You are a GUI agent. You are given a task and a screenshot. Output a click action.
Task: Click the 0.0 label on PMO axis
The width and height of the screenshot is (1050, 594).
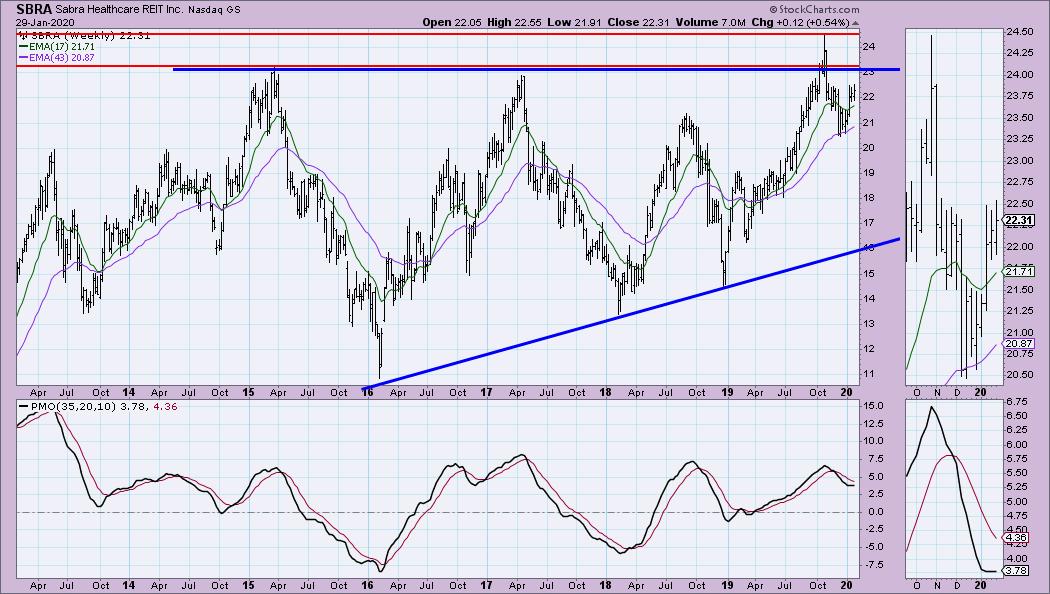pos(874,512)
